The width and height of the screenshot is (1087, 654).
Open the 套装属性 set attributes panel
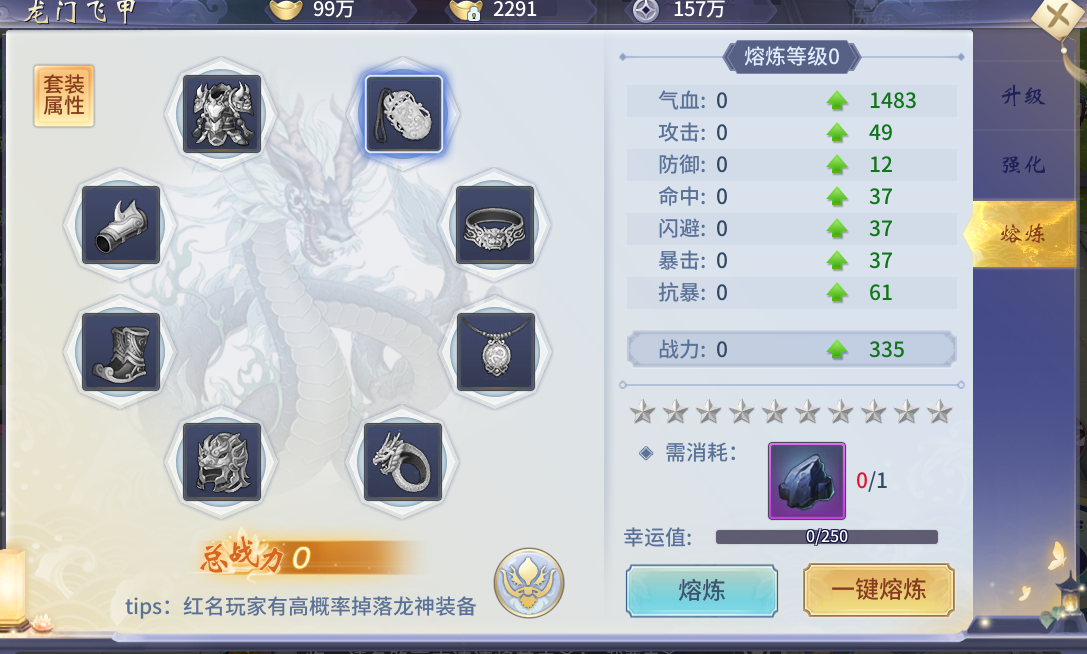[x=64, y=96]
